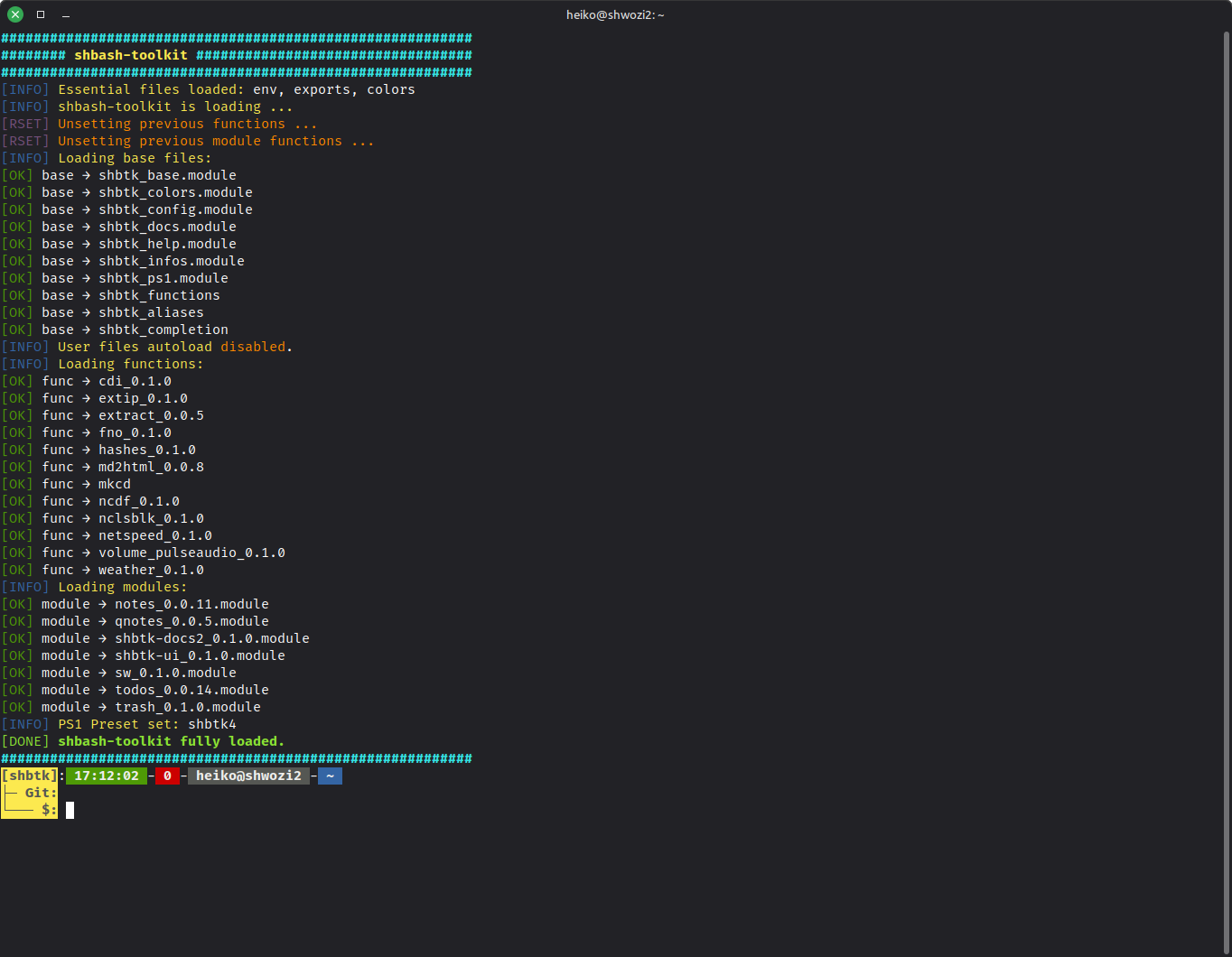Click the green 17:12:02 time segment
The image size is (1232, 957).
tap(107, 776)
